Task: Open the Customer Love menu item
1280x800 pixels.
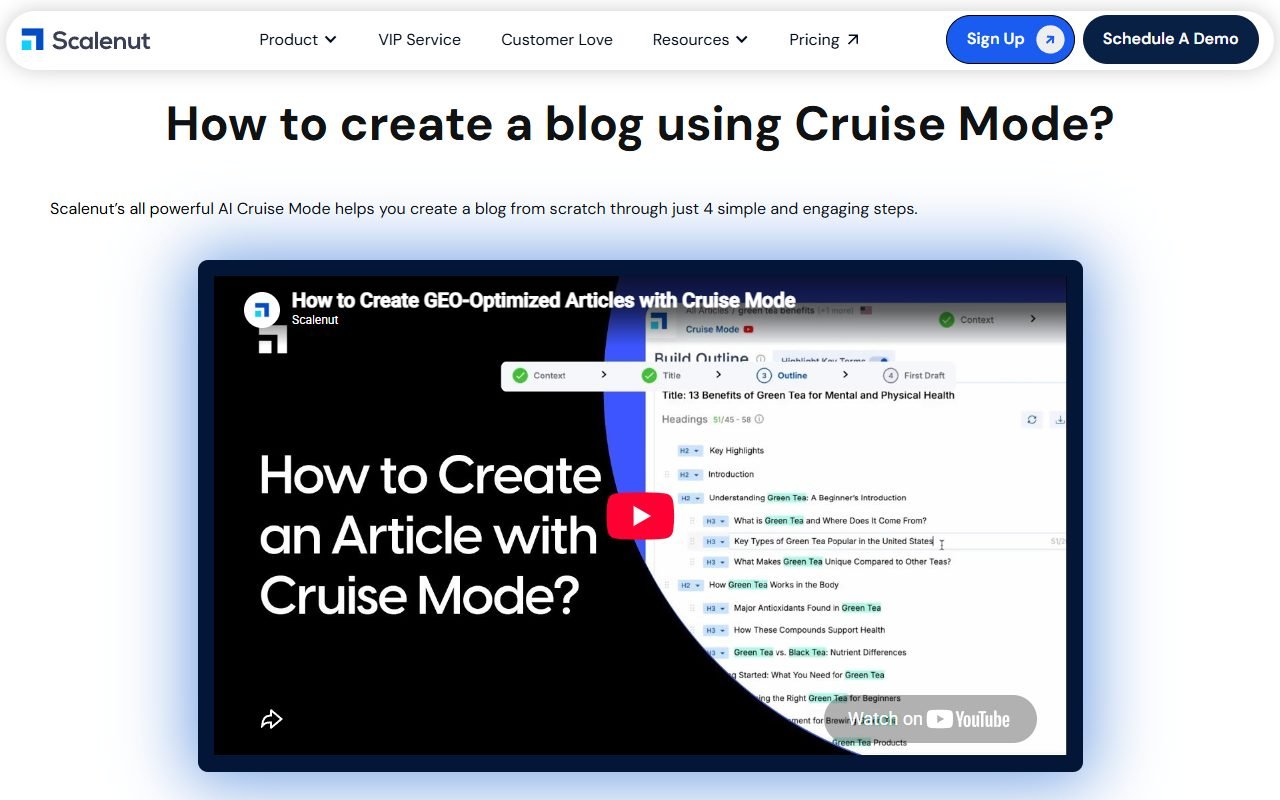Action: point(557,40)
